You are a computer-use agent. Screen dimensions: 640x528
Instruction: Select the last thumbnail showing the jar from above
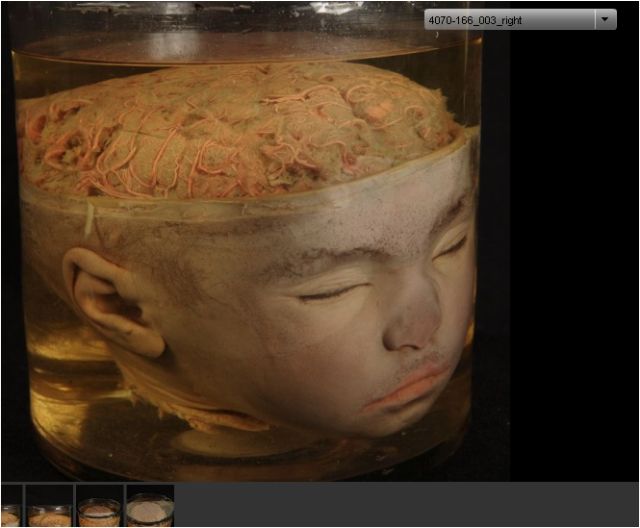click(x=150, y=505)
